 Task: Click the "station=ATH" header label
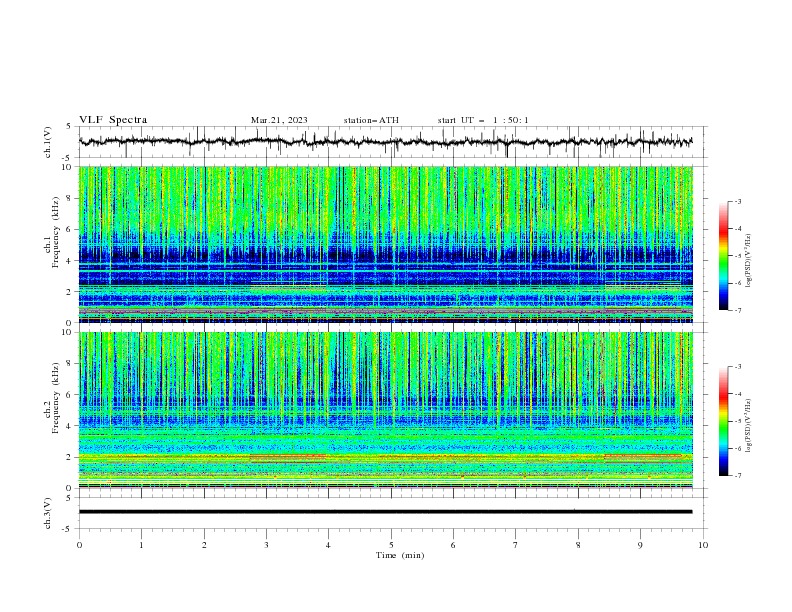tap(371, 120)
